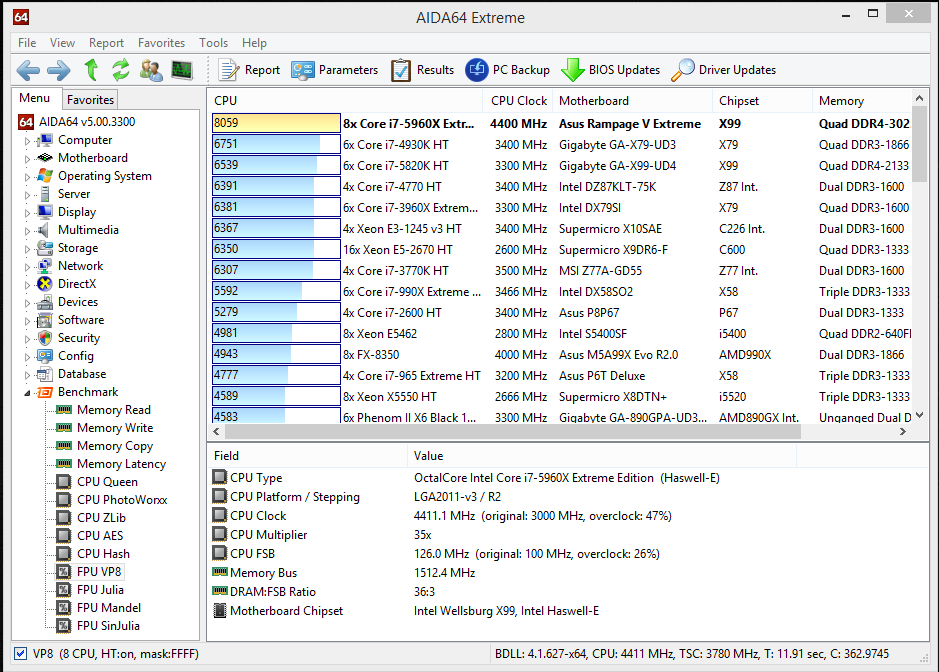Image resolution: width=939 pixels, height=672 pixels.
Task: Collapse the Benchmark tree node
Action: tap(27, 393)
